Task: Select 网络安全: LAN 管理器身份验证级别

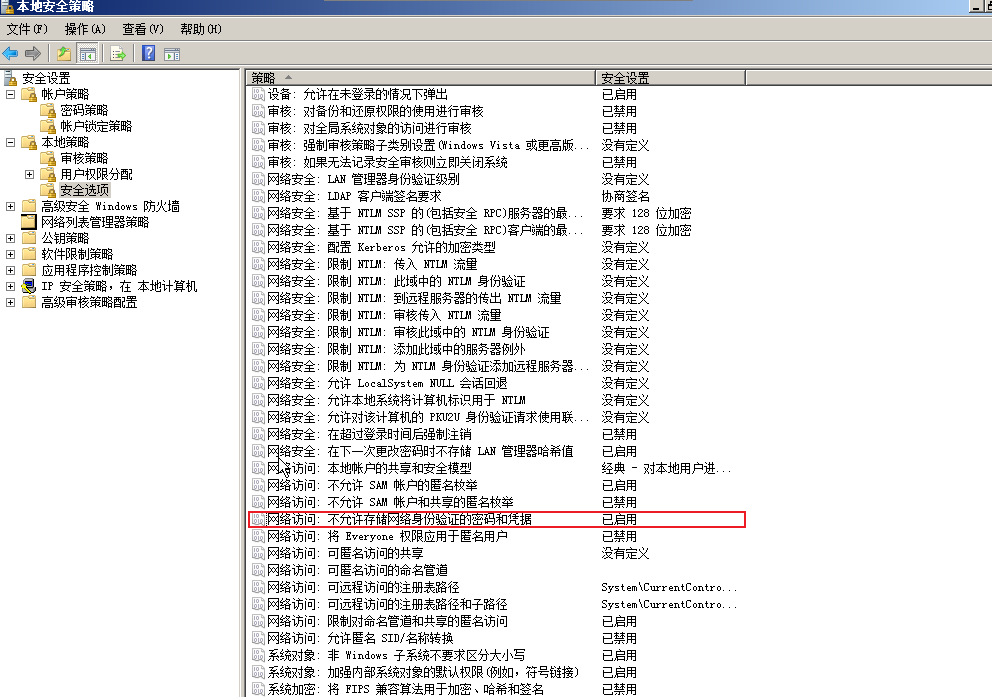Action: [x=363, y=180]
